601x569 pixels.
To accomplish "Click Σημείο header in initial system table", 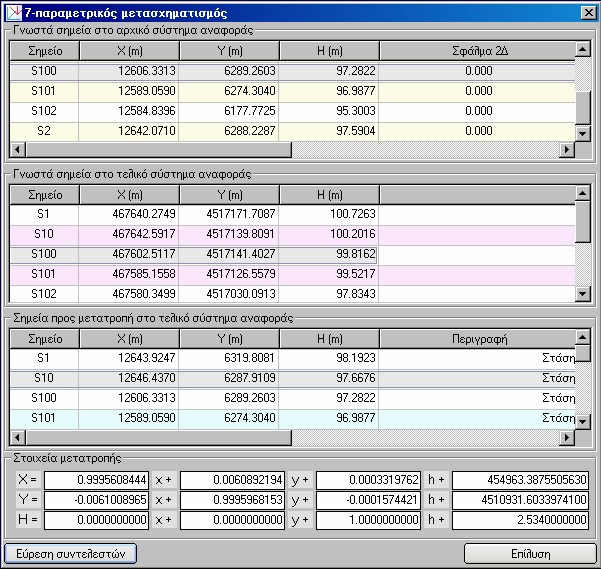I will (44, 51).
